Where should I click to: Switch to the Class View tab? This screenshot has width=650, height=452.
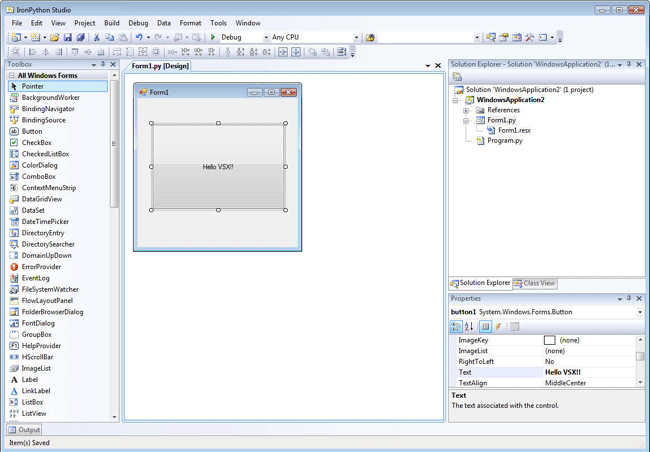click(x=535, y=283)
